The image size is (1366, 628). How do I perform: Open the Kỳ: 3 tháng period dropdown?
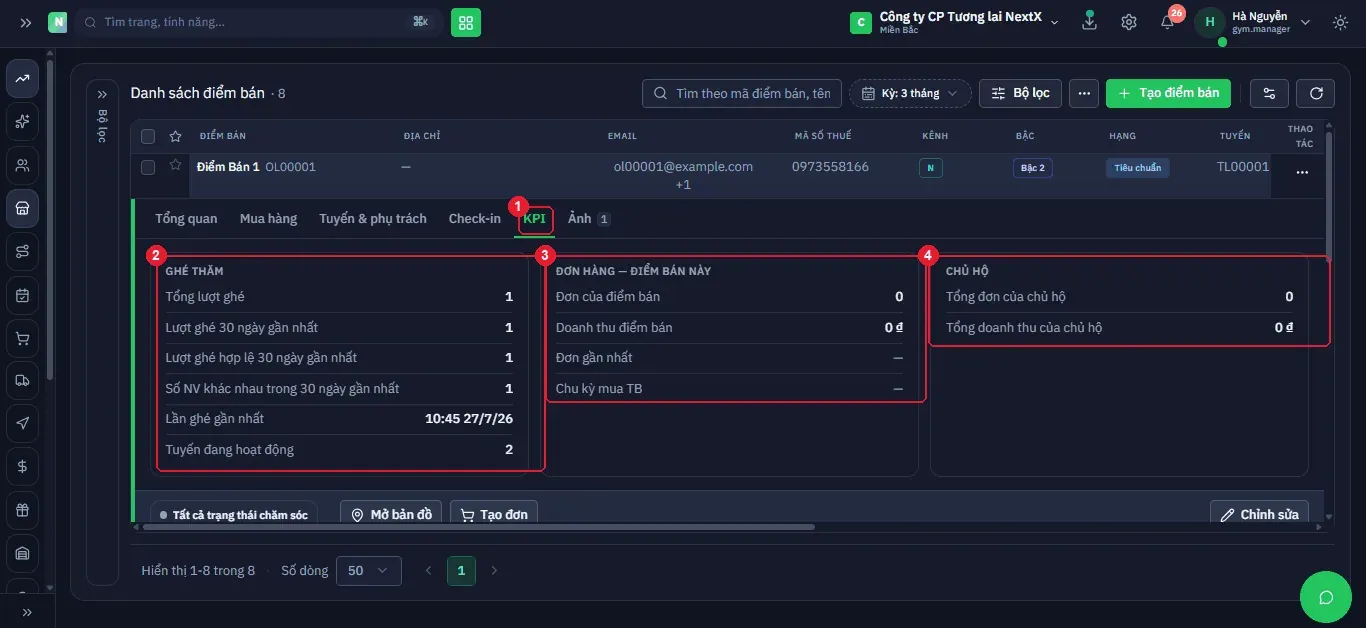pyautogui.click(x=910, y=93)
